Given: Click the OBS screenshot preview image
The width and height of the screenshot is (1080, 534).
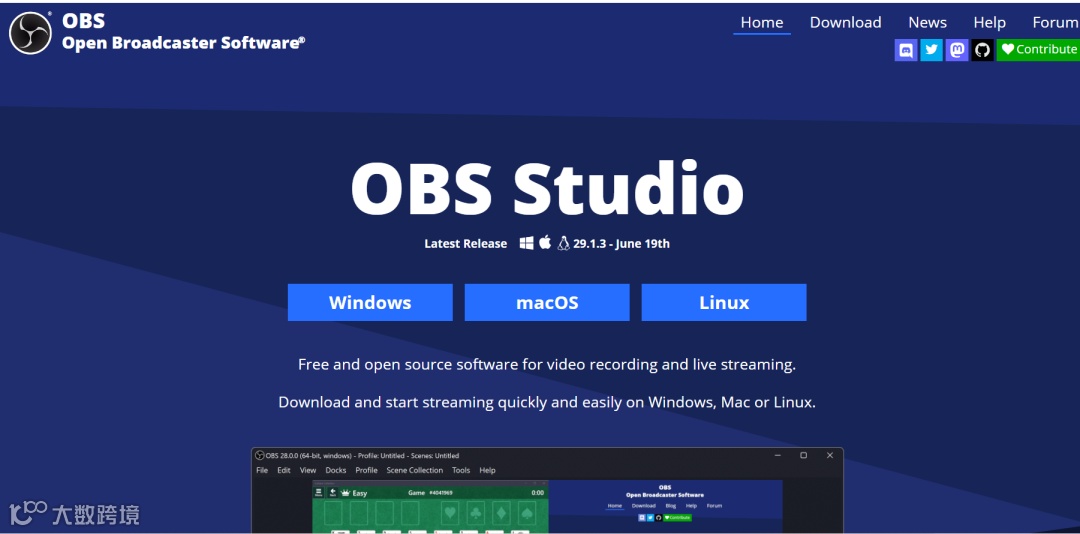Looking at the screenshot, I should (x=547, y=491).
